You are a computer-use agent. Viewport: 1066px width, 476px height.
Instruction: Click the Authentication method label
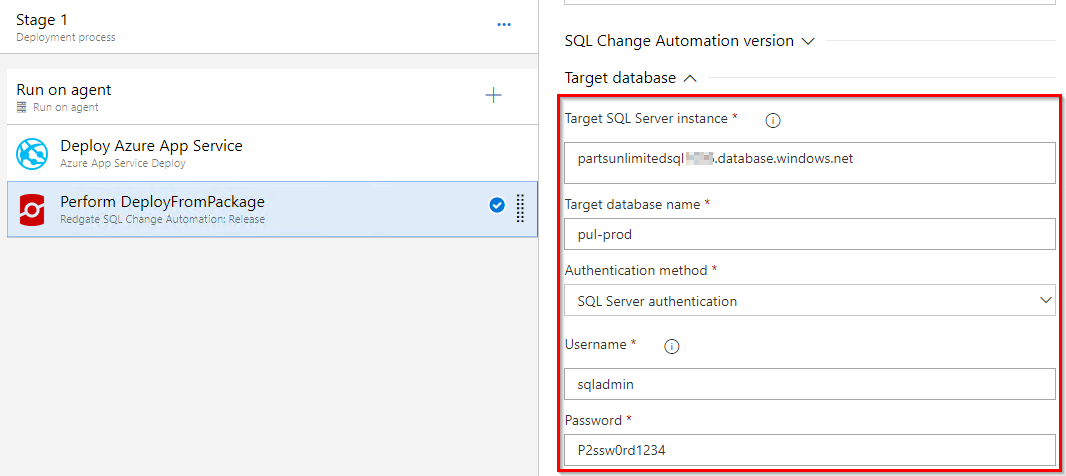(x=636, y=270)
